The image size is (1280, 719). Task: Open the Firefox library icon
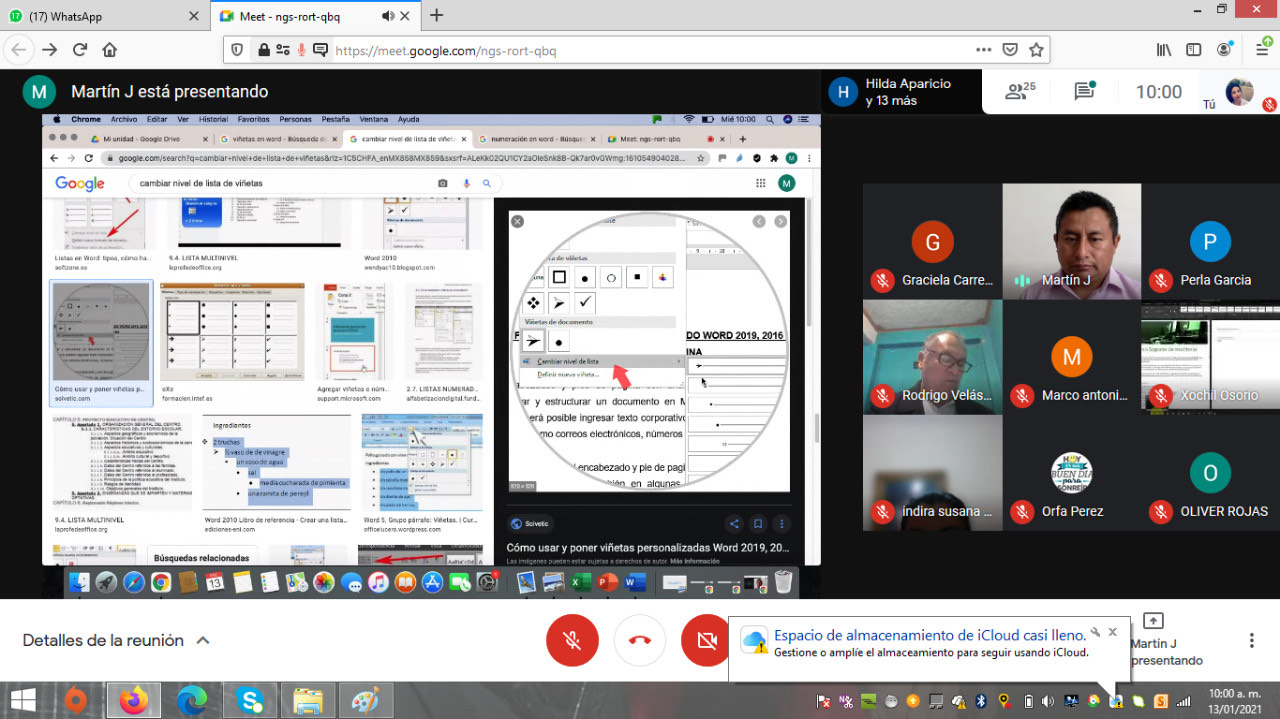point(1164,50)
